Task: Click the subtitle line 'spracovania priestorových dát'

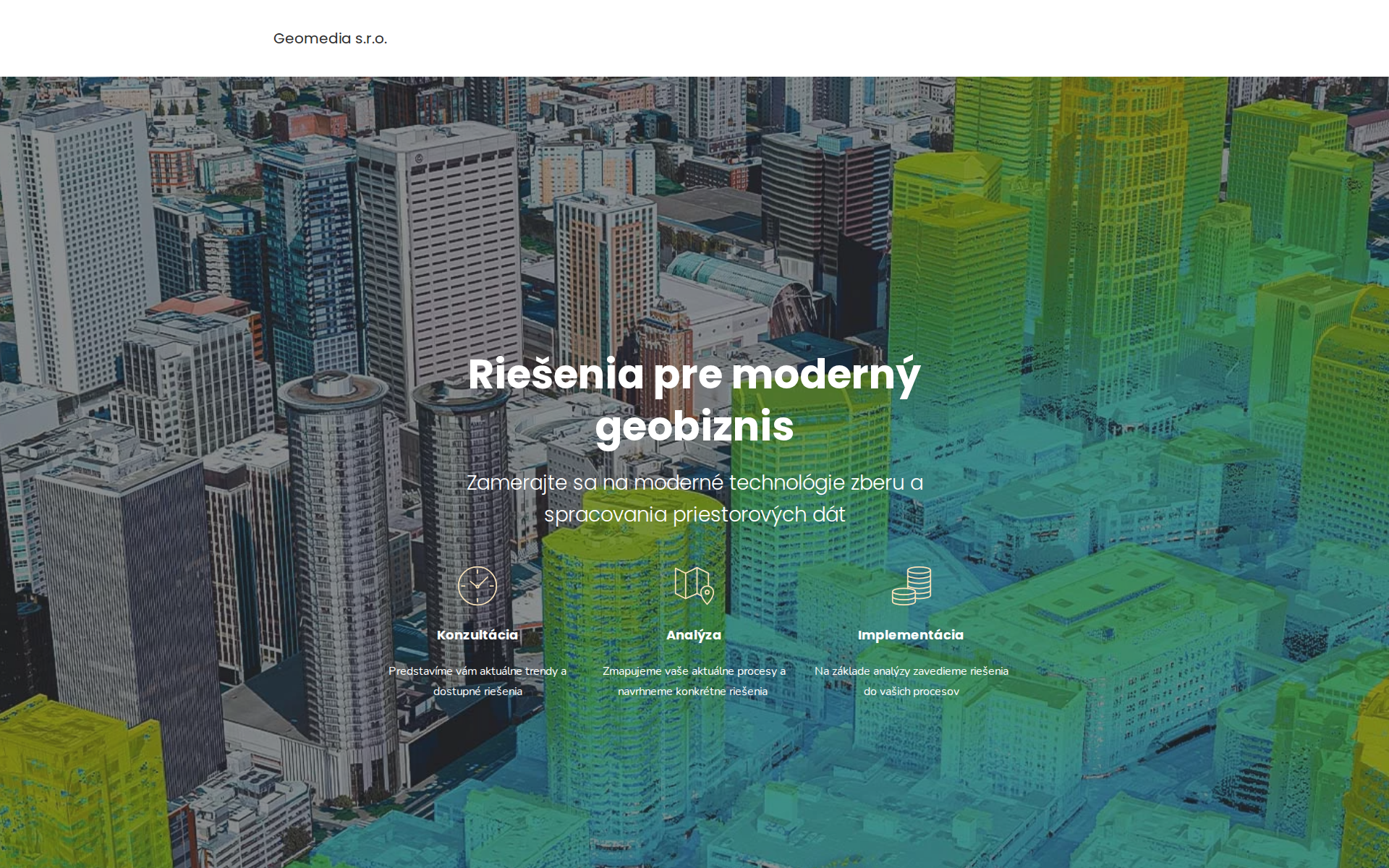Action: click(694, 514)
